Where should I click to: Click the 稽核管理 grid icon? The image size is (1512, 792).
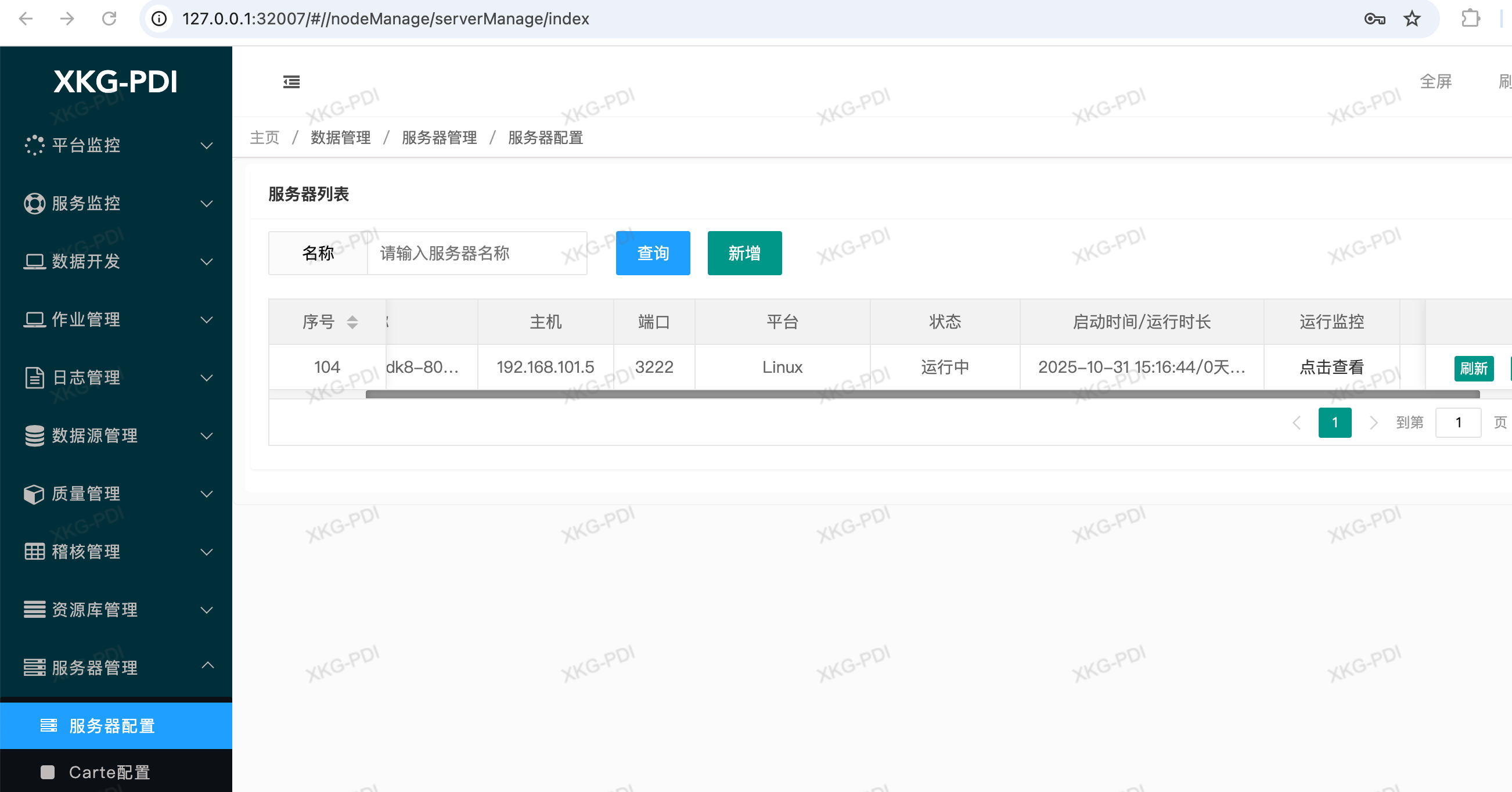tap(35, 551)
